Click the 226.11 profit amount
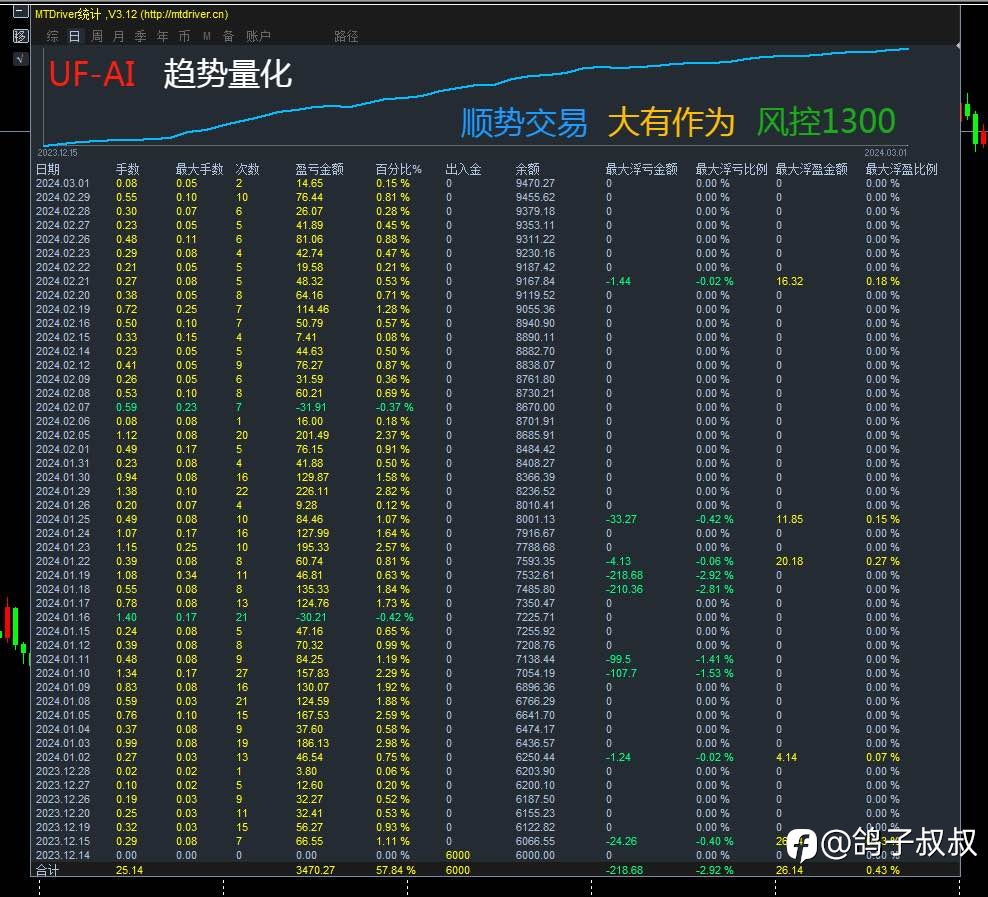This screenshot has width=988, height=897. click(x=313, y=491)
